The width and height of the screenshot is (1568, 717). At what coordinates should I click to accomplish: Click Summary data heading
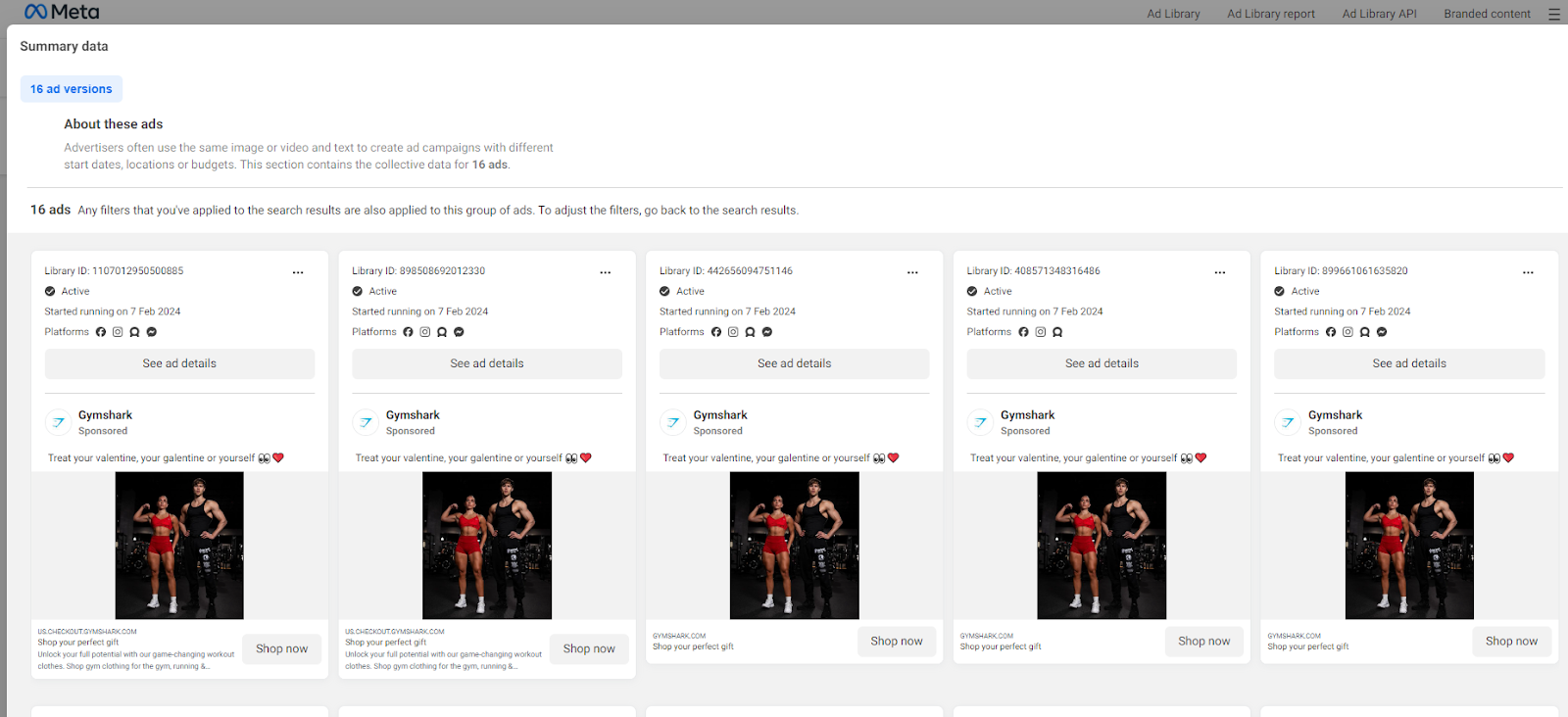64,46
